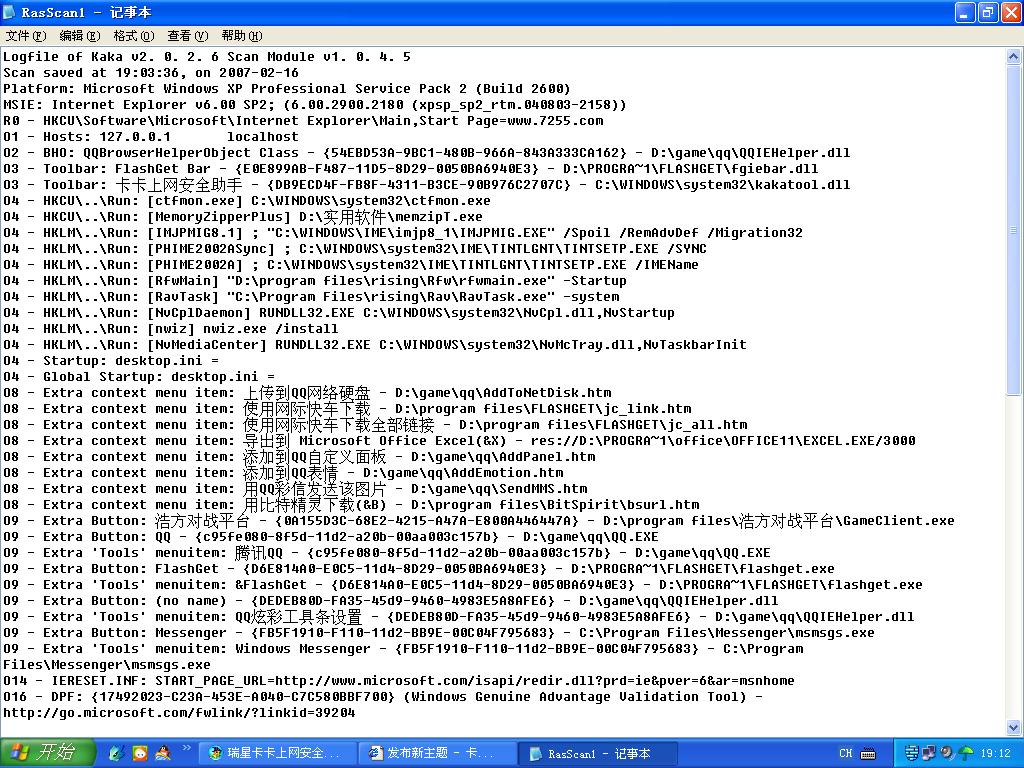Click the 19:12 system clock

(995, 754)
